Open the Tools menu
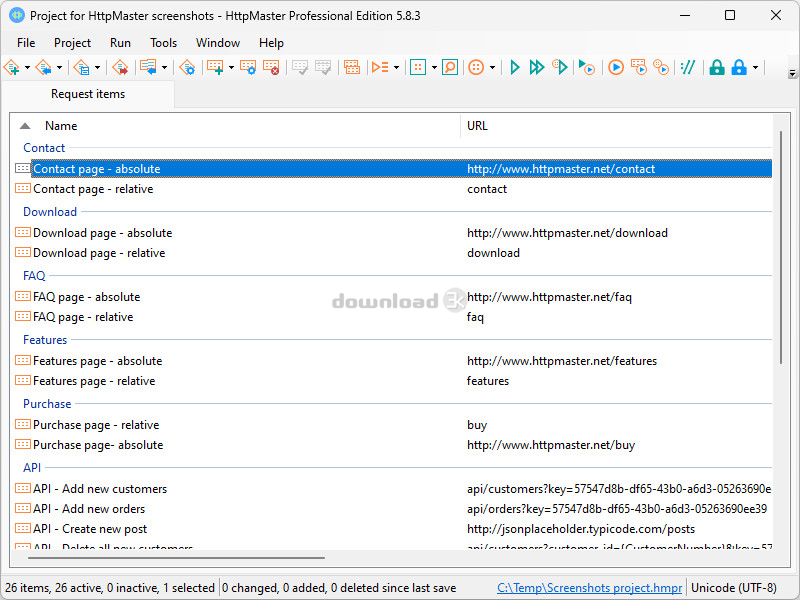 [163, 43]
